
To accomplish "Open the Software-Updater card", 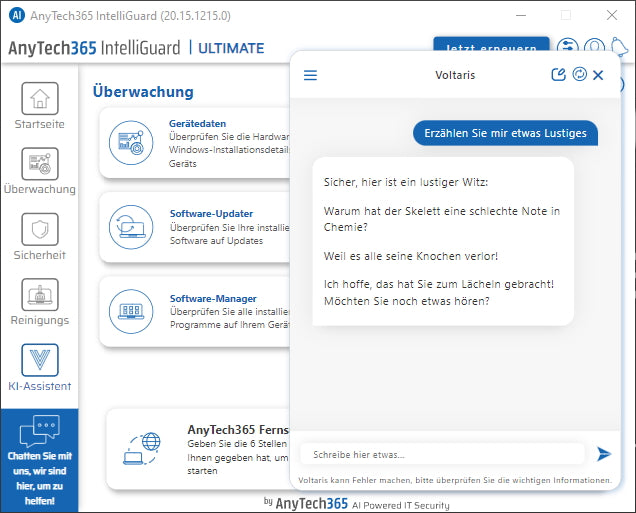I will pyautogui.click(x=195, y=227).
